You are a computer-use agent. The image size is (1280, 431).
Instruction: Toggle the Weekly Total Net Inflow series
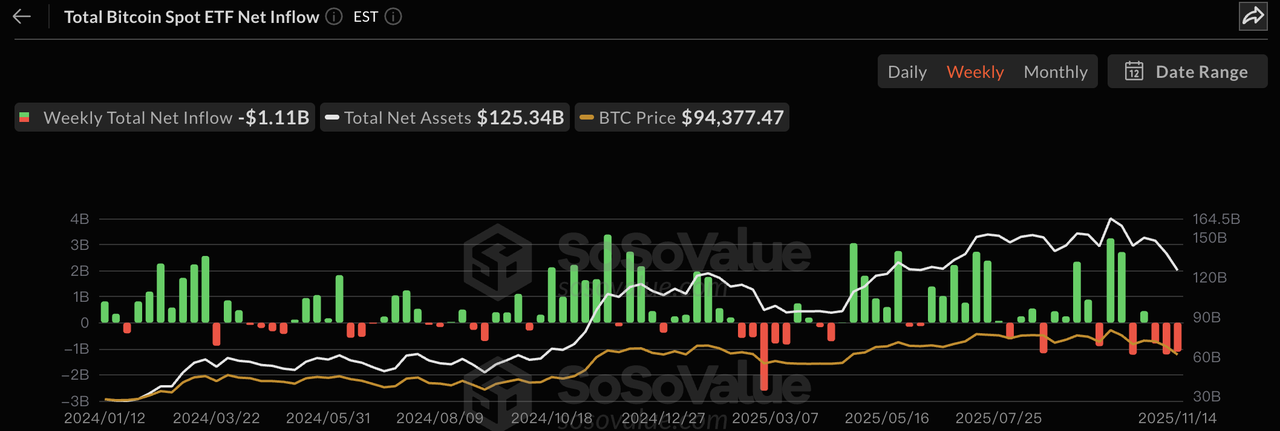pos(138,118)
